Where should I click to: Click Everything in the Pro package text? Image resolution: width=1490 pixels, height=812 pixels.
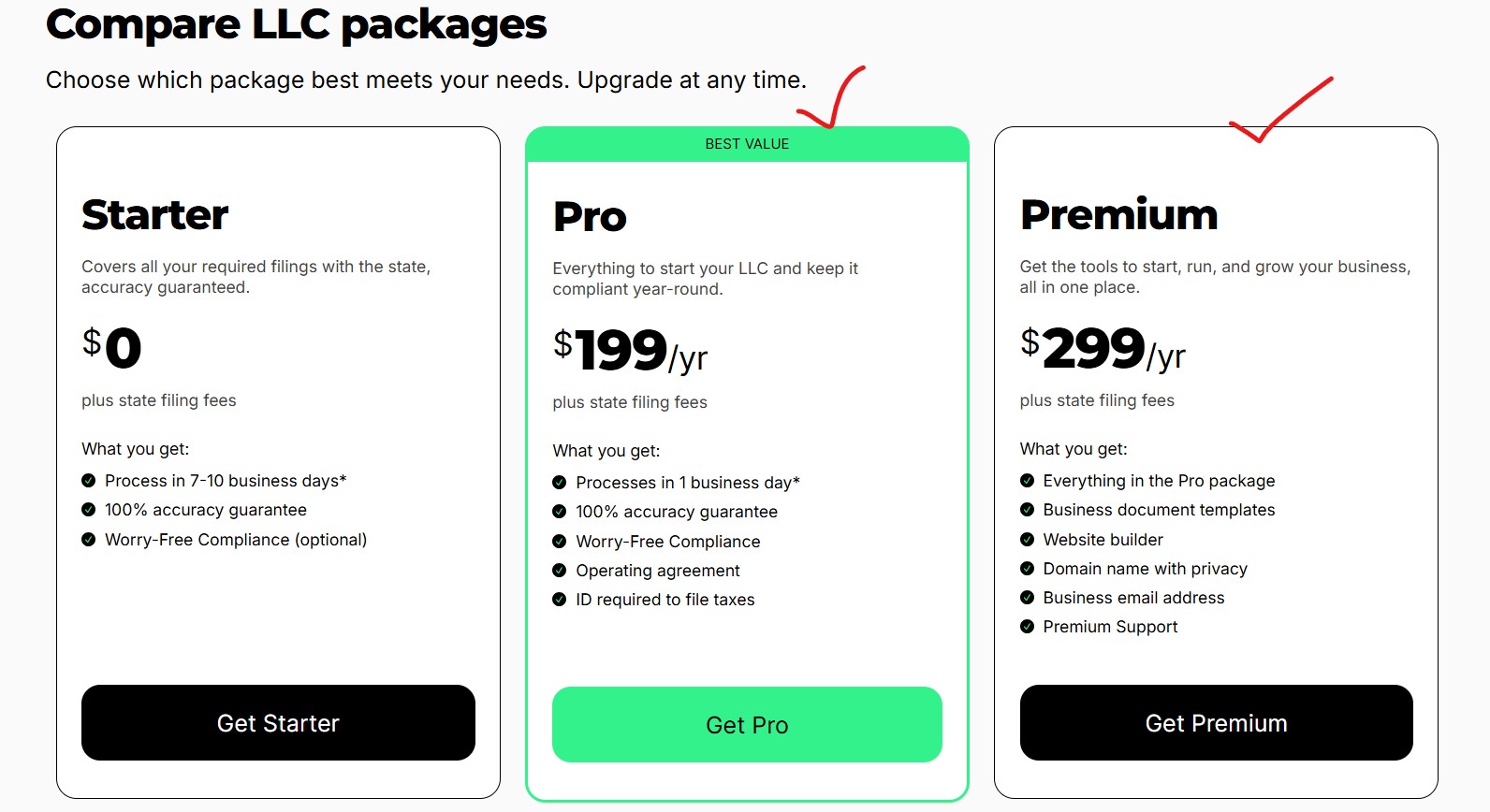tap(1159, 481)
